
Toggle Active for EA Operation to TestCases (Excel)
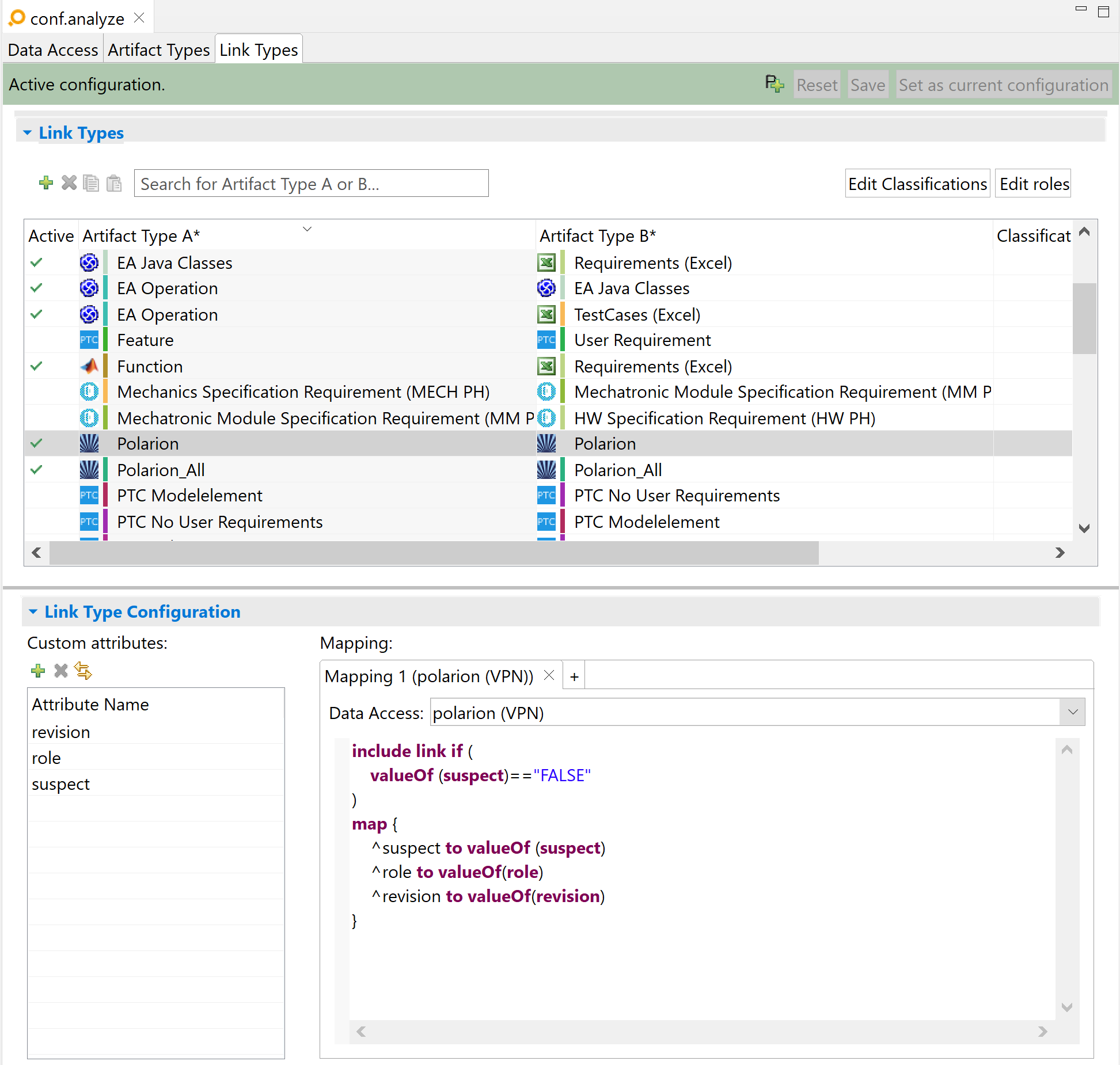coord(36,315)
